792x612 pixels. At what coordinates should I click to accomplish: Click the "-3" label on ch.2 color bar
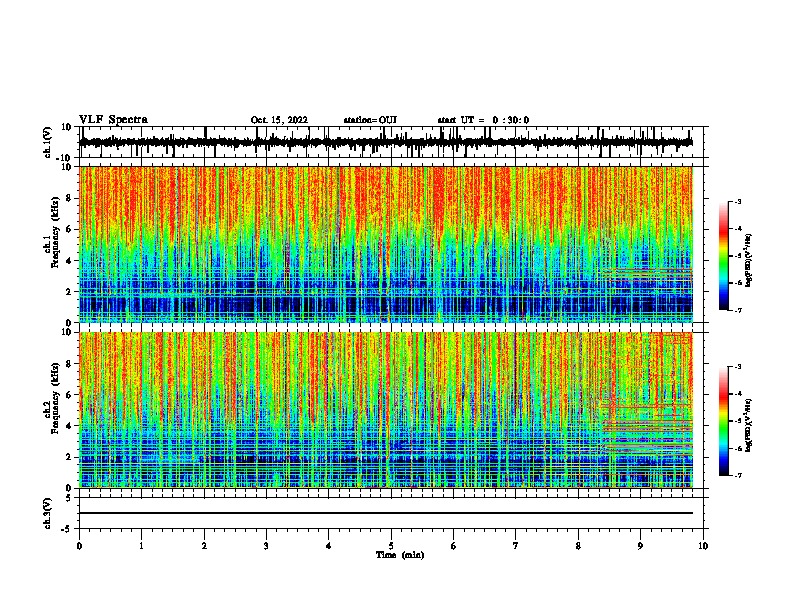(x=737, y=367)
